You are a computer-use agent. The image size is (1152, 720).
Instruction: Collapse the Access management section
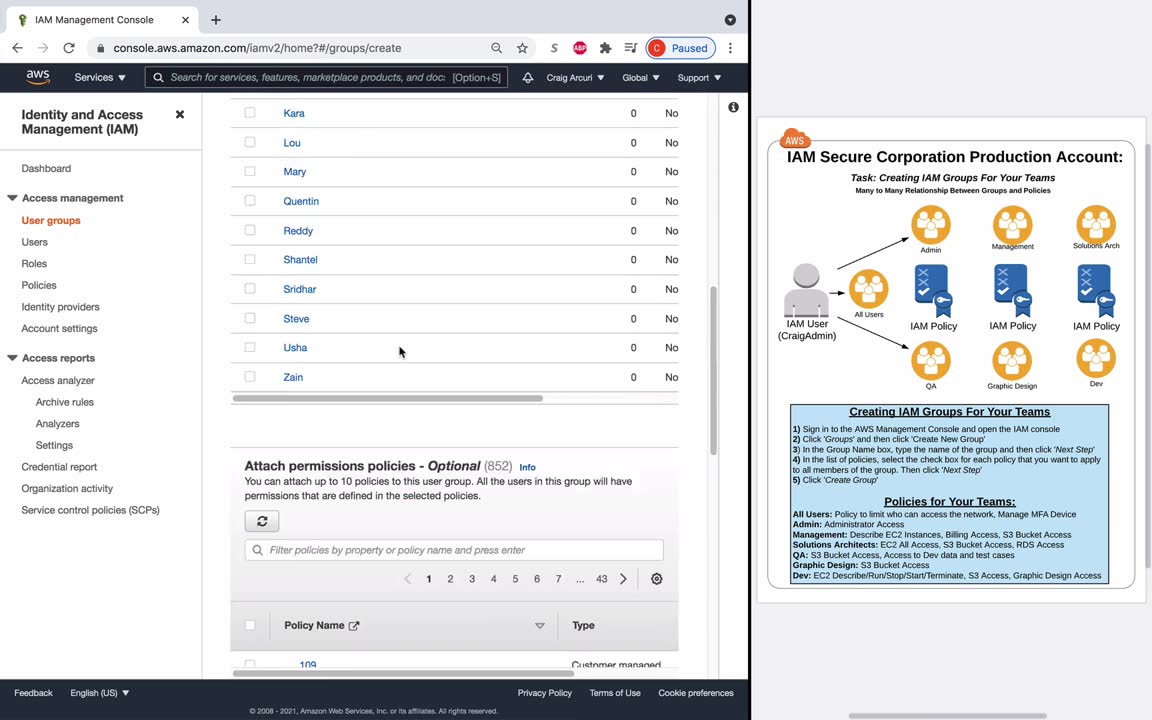(x=12, y=198)
